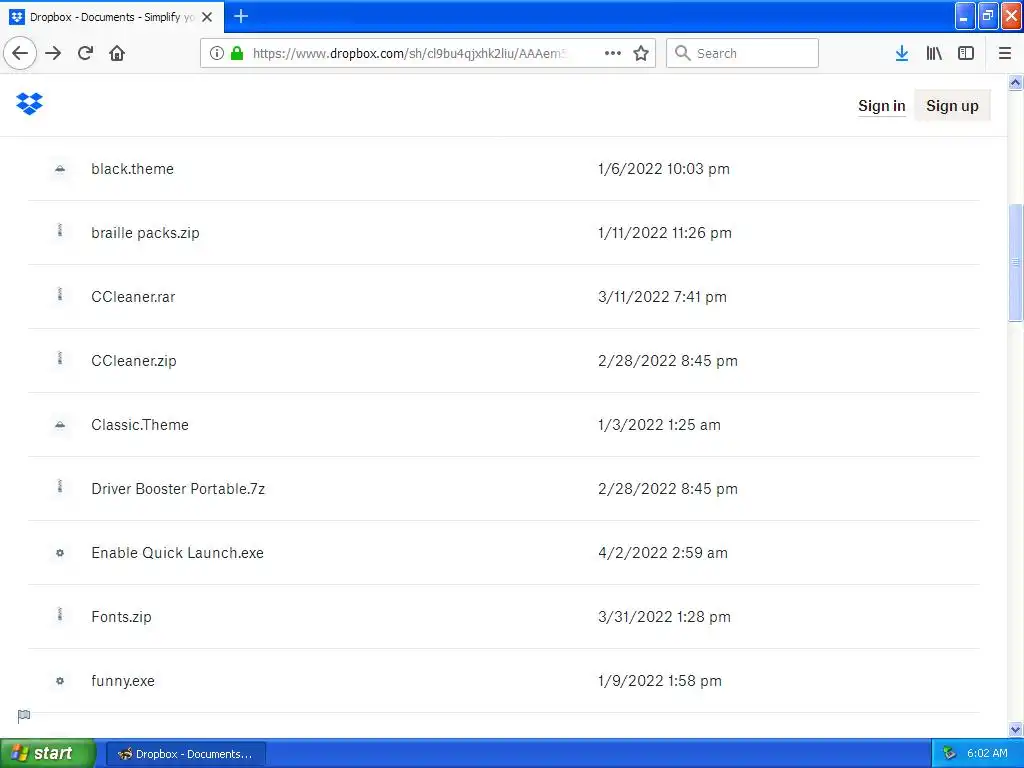Click the flag report icon at bottom left

[x=24, y=716]
